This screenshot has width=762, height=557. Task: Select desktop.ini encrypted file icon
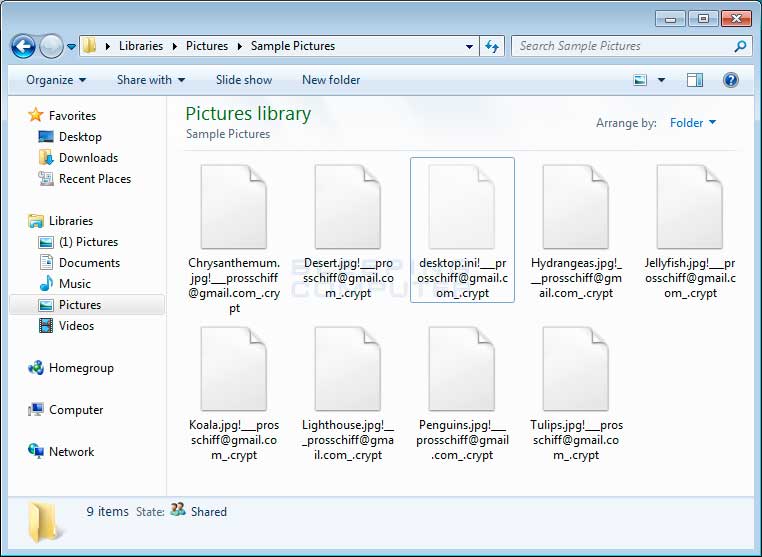point(462,207)
